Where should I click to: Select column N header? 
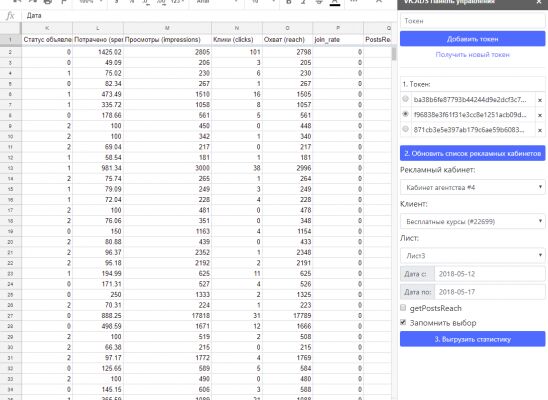(237, 28)
